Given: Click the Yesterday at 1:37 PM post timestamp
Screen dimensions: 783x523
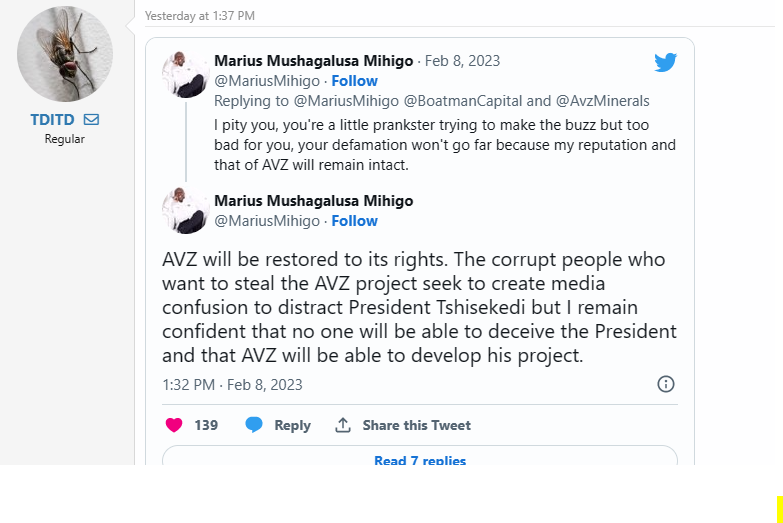Looking at the screenshot, I should tap(200, 16).
